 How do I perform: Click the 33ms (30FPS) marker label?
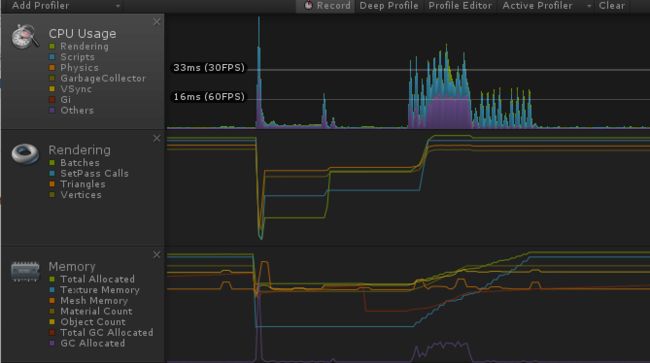pyautogui.click(x=209, y=68)
